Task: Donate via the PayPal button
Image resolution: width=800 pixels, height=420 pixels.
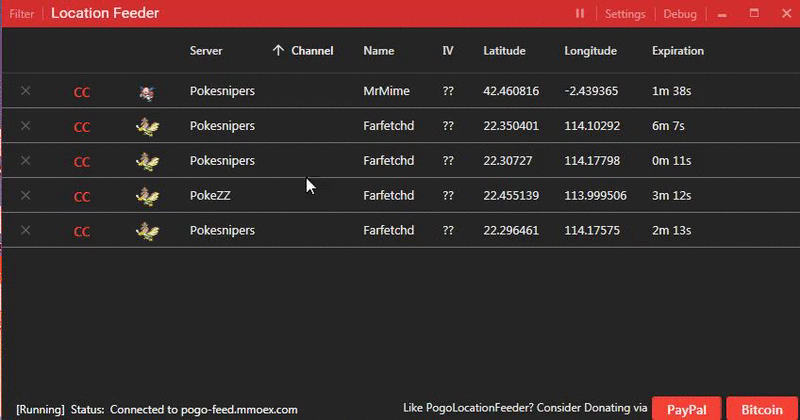Action: pyautogui.click(x=686, y=409)
